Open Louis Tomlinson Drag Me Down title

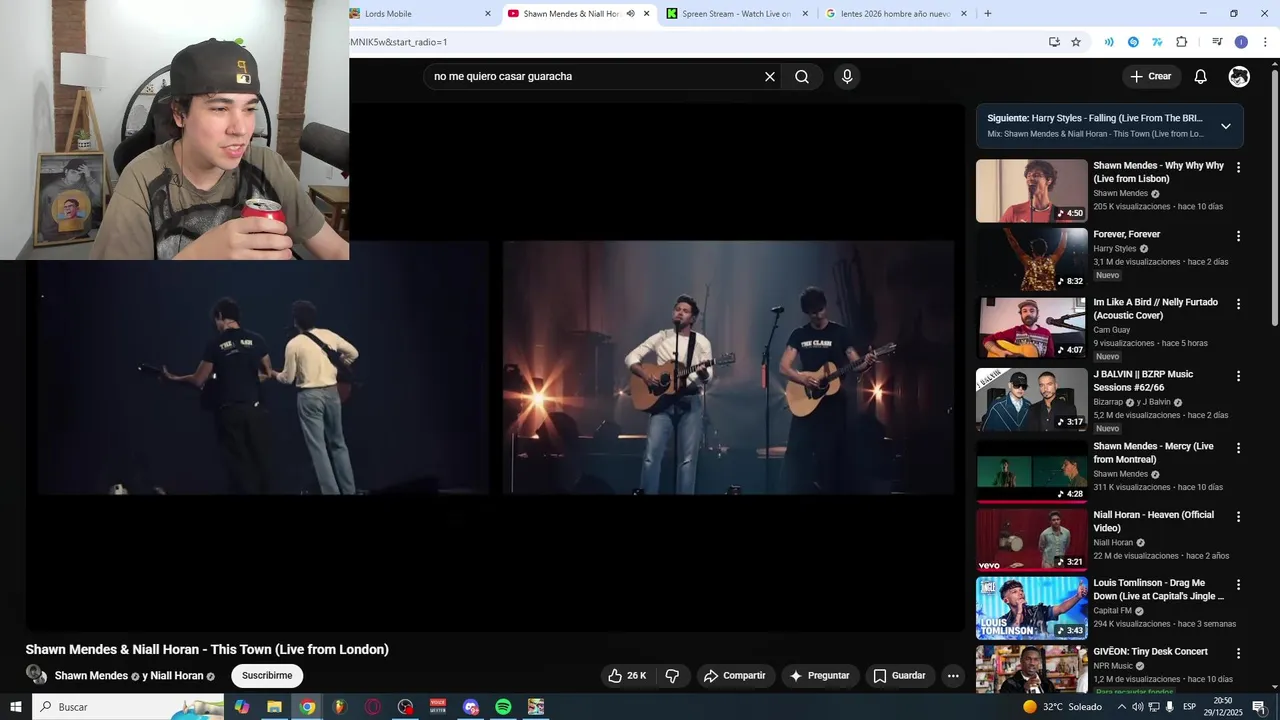[1158, 589]
